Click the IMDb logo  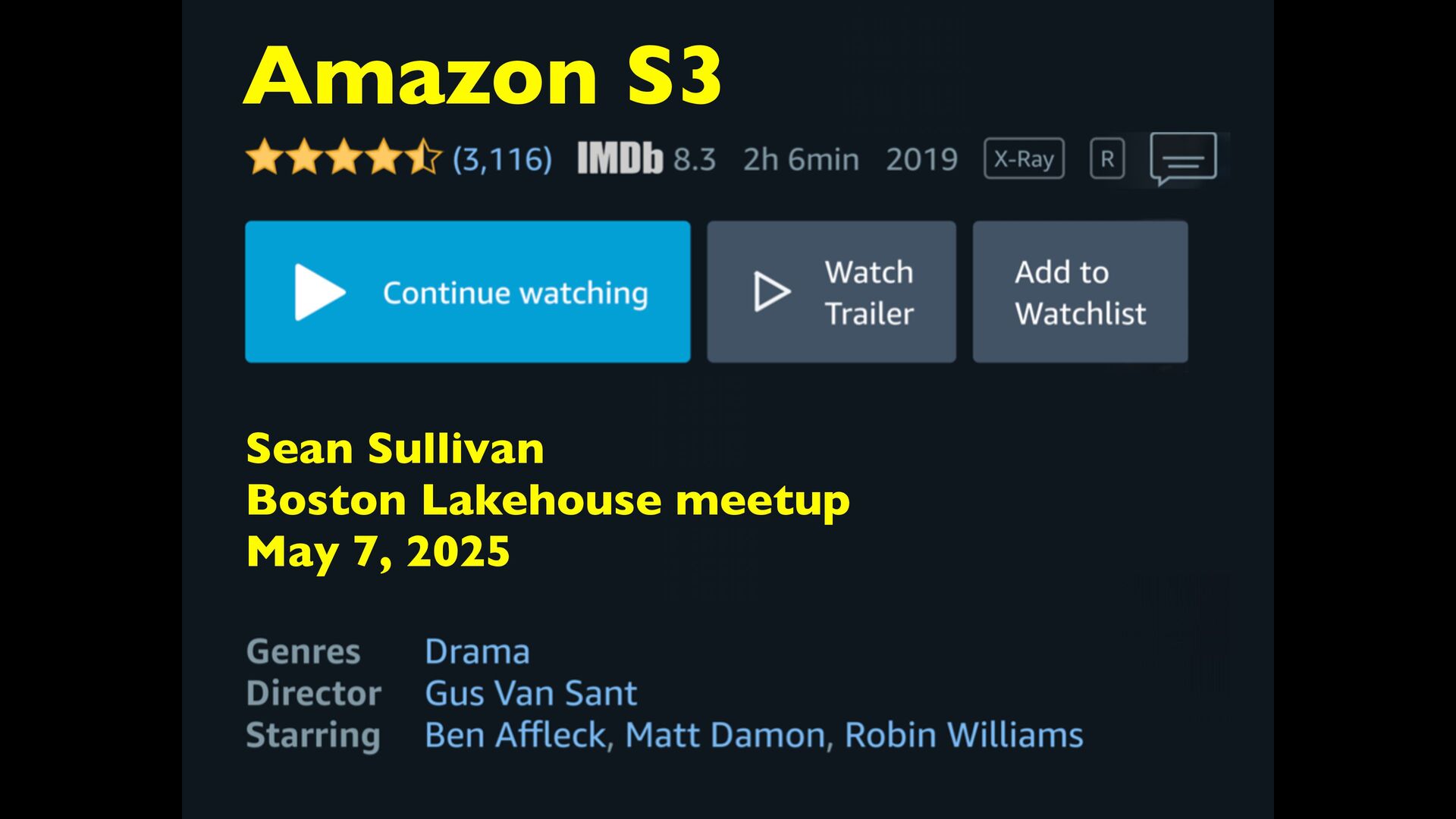620,159
